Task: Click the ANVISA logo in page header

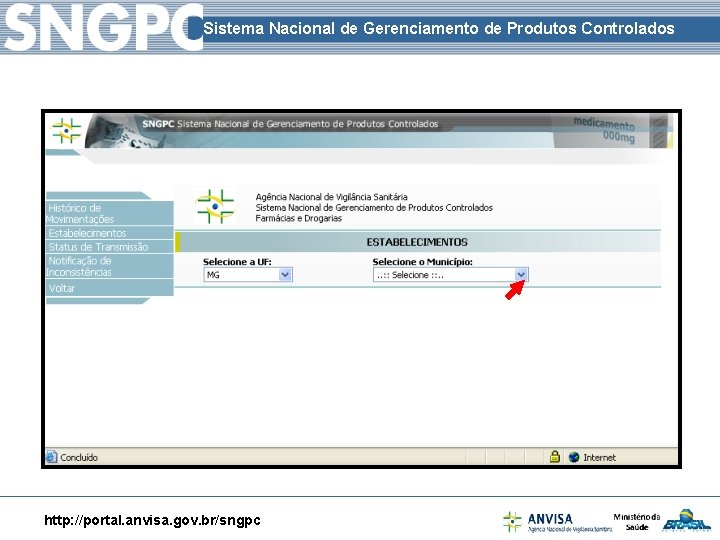Action: (x=67, y=130)
